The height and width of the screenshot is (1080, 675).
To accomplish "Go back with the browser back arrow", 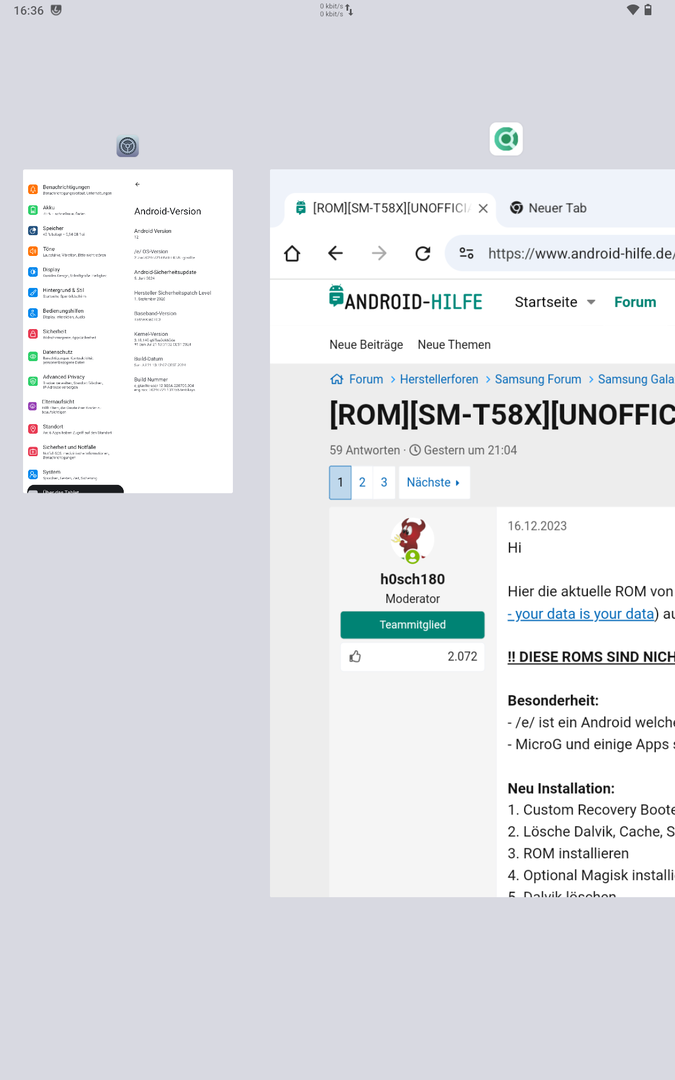I will click(335, 253).
